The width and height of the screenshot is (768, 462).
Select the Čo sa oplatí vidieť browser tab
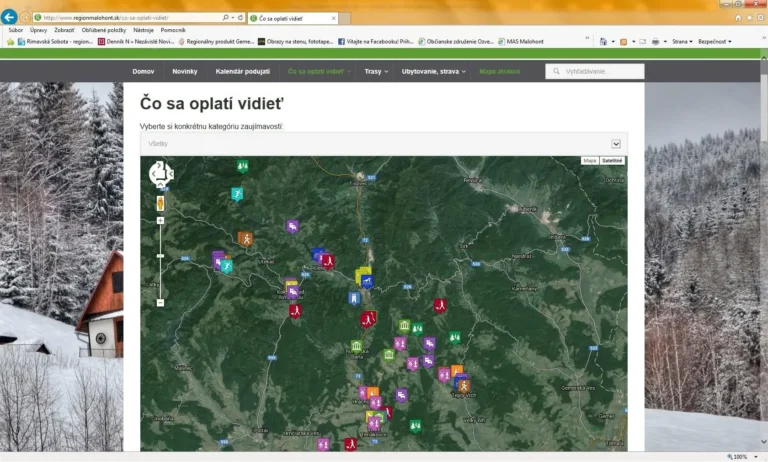click(x=293, y=18)
